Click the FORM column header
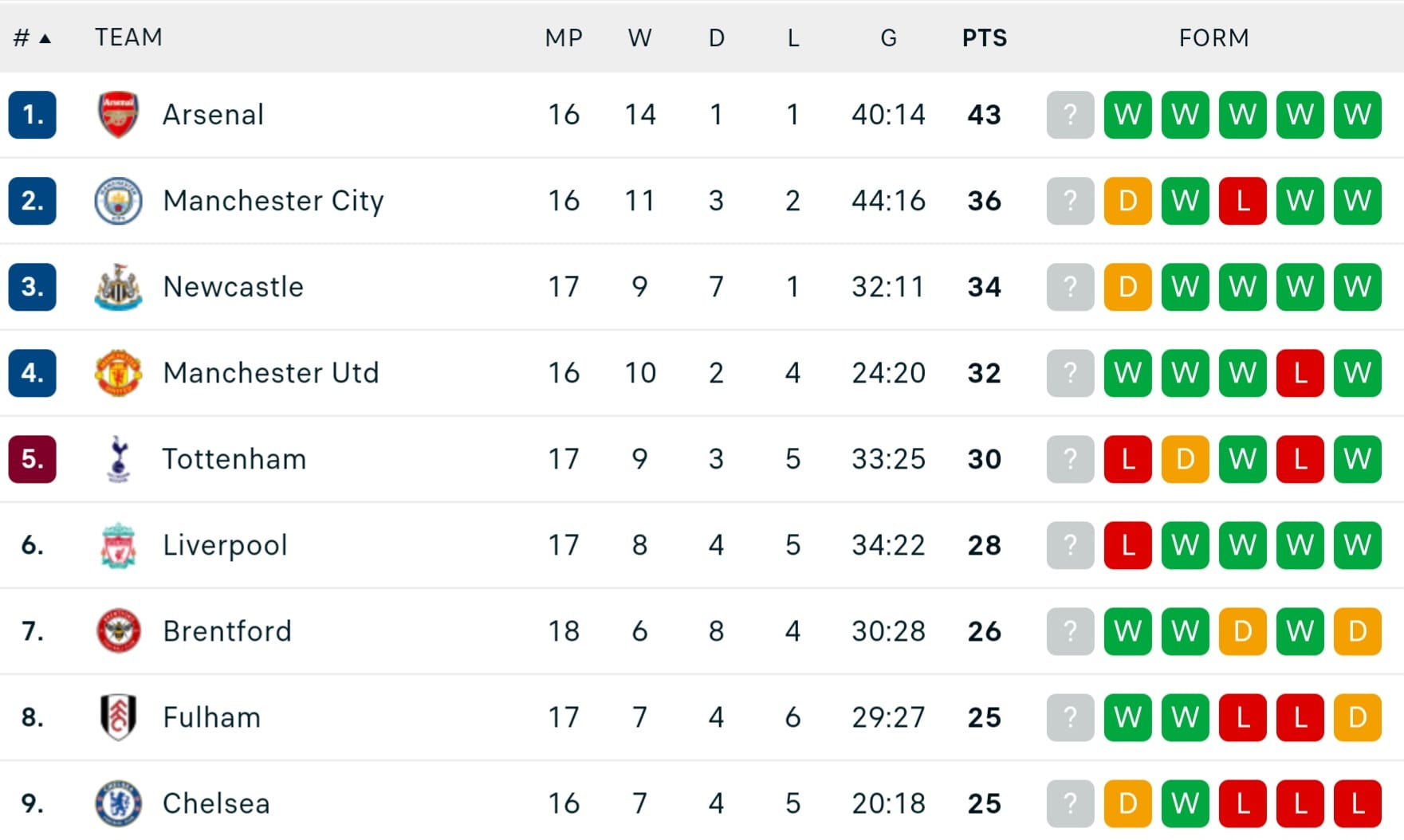The width and height of the screenshot is (1404, 840). pos(1213,37)
